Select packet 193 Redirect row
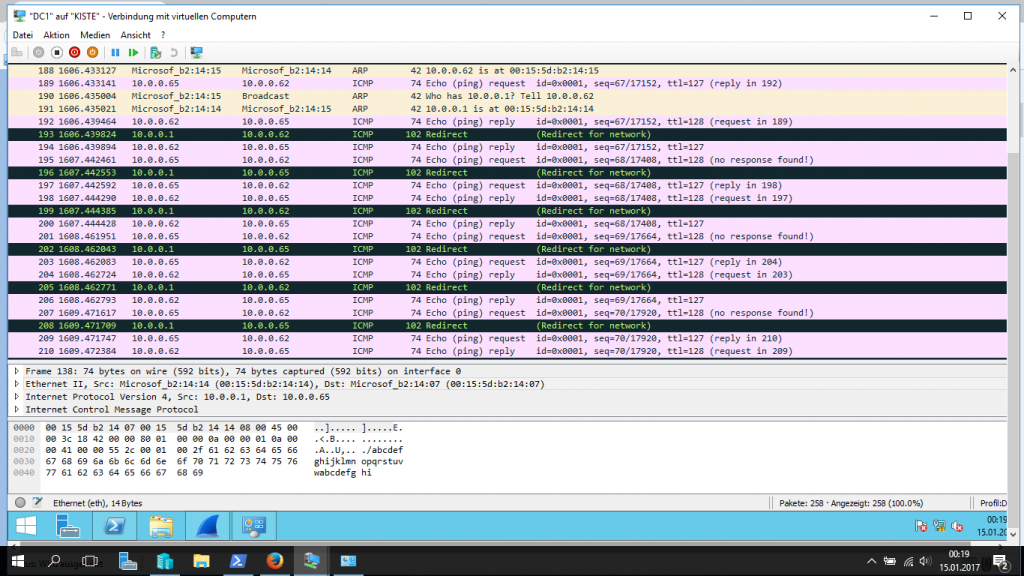 507,135
